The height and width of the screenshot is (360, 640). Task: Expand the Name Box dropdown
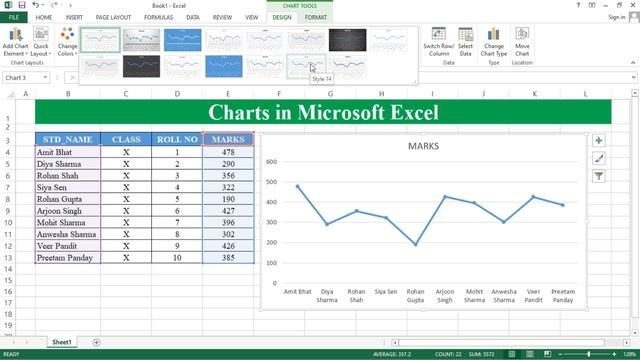pos(45,78)
